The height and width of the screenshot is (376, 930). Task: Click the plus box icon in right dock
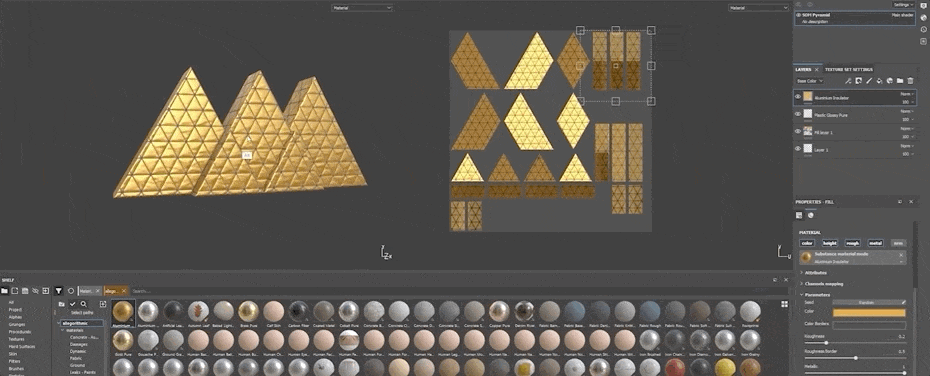(923, 41)
